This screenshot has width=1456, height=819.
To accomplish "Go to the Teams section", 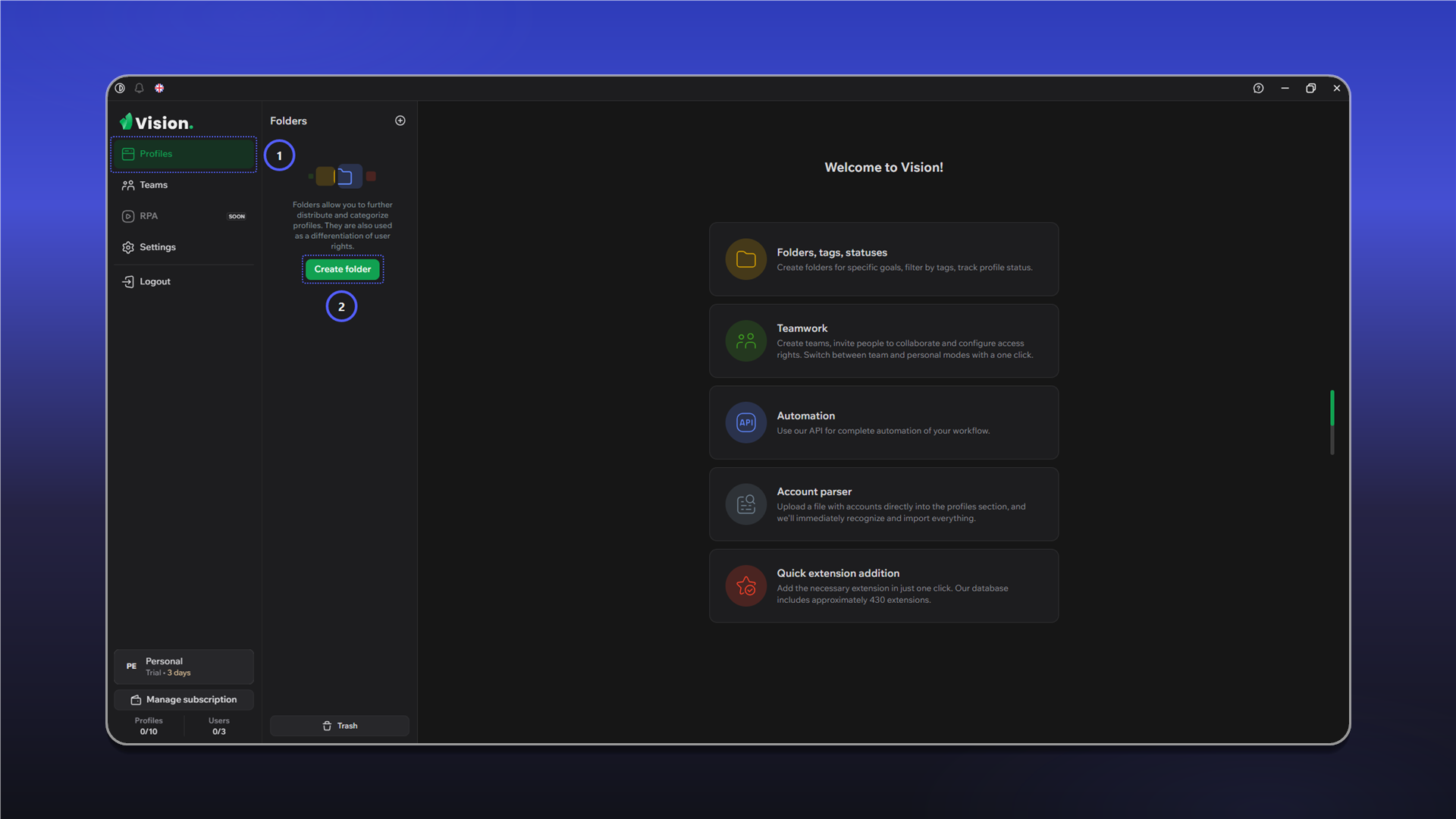I will 184,185.
